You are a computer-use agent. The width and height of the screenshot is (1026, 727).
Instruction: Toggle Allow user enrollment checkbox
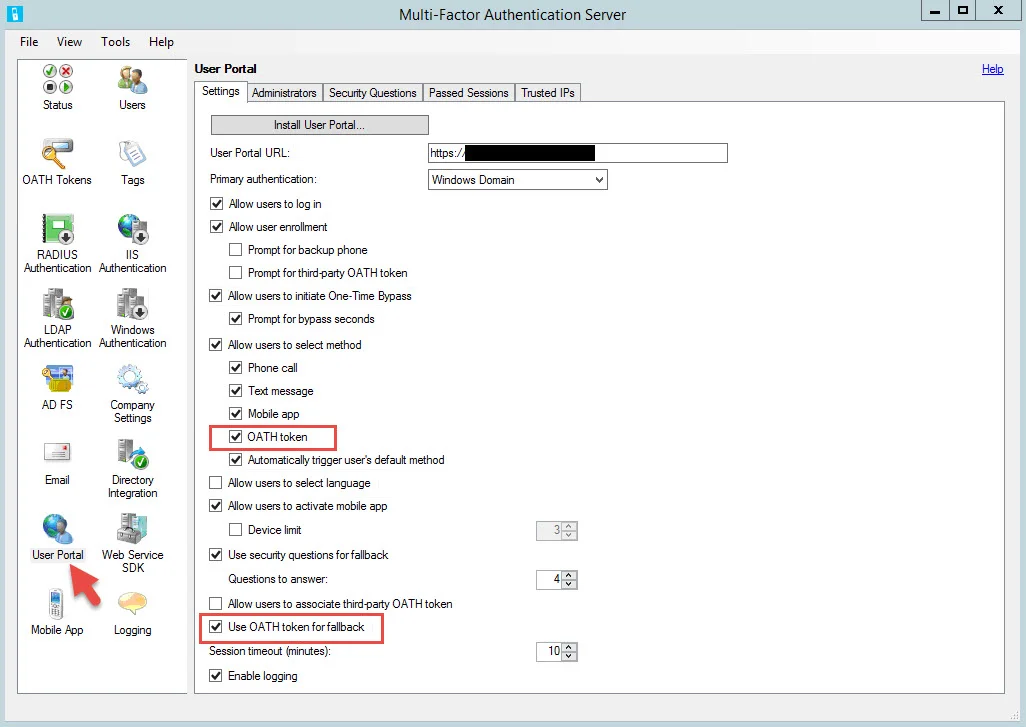(217, 227)
